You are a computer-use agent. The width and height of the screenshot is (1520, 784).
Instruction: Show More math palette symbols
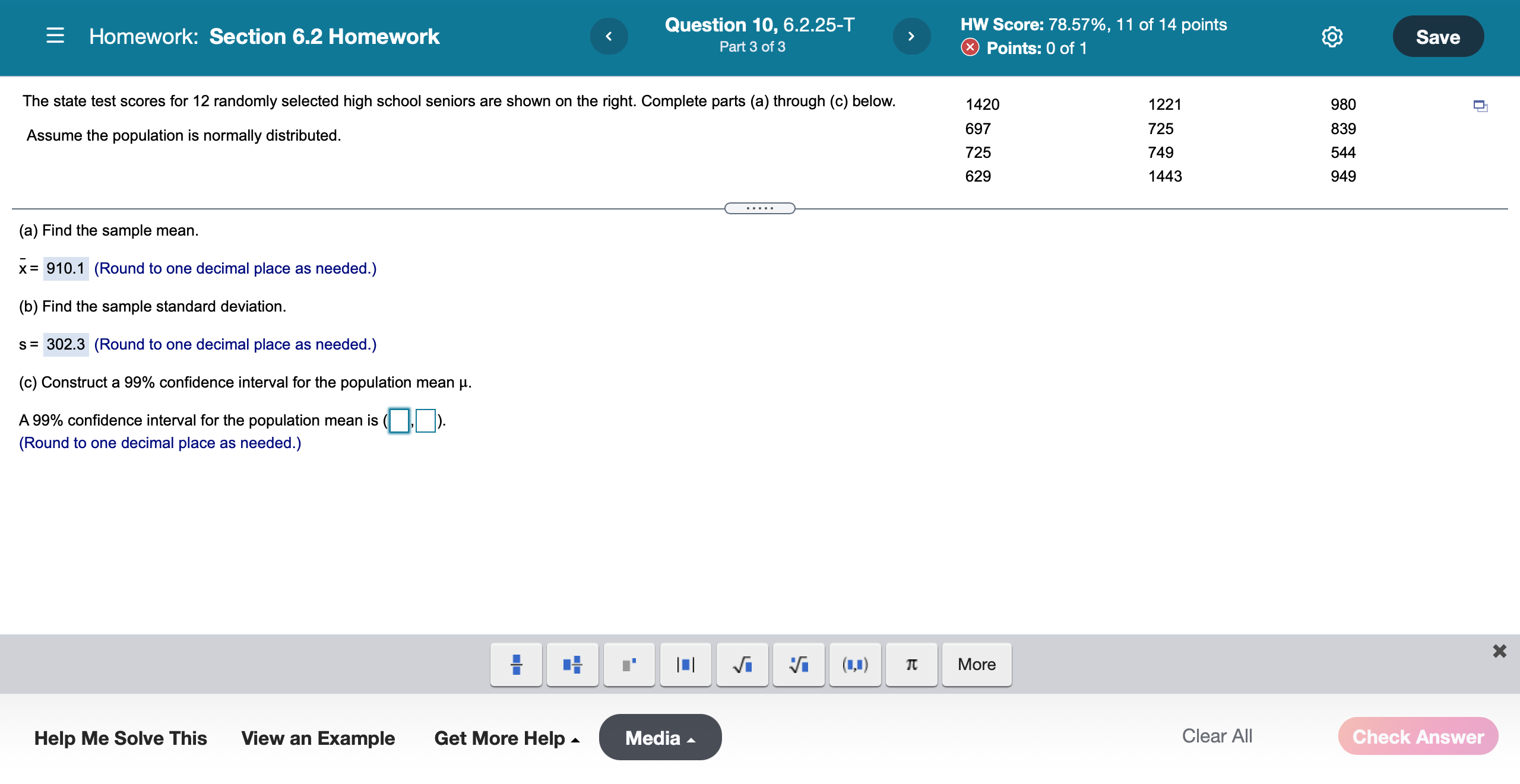pyautogui.click(x=976, y=664)
